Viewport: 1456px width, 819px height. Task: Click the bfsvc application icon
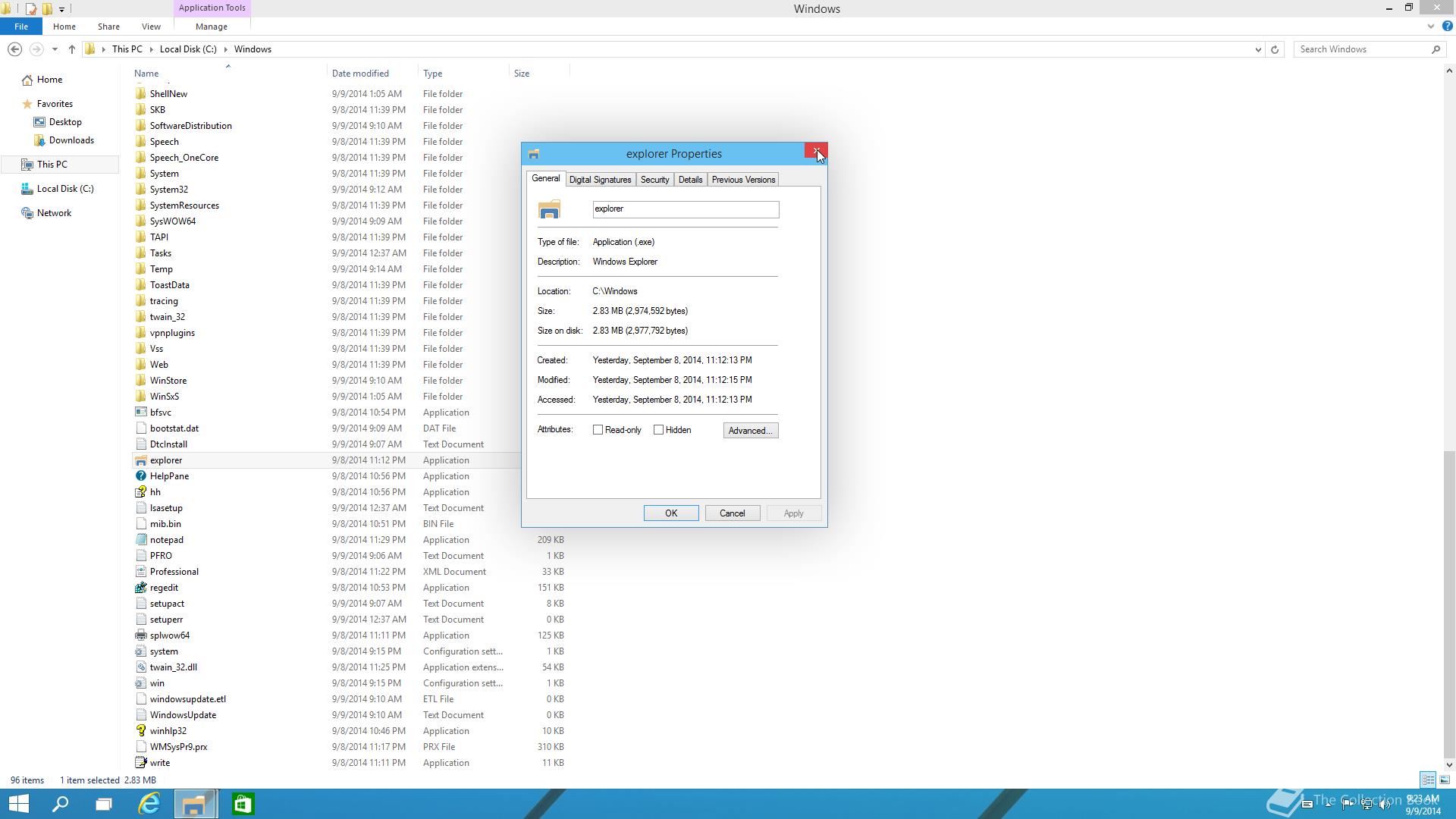click(140, 413)
